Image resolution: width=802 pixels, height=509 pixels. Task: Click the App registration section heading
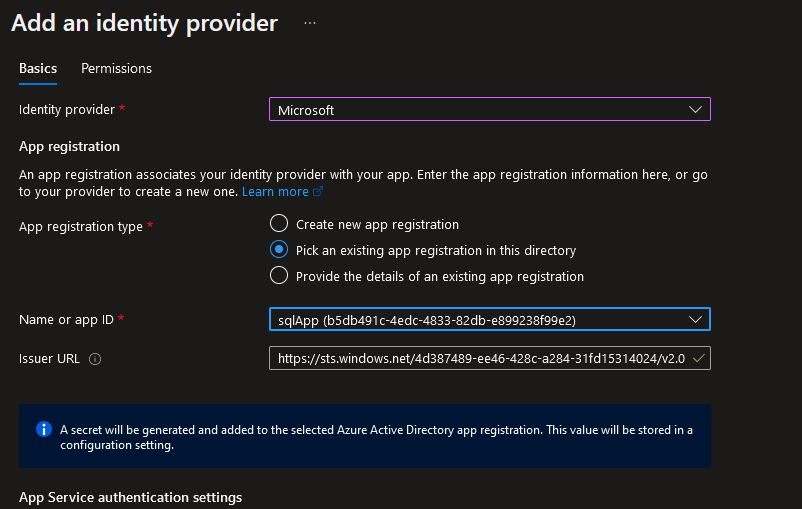(x=69, y=146)
